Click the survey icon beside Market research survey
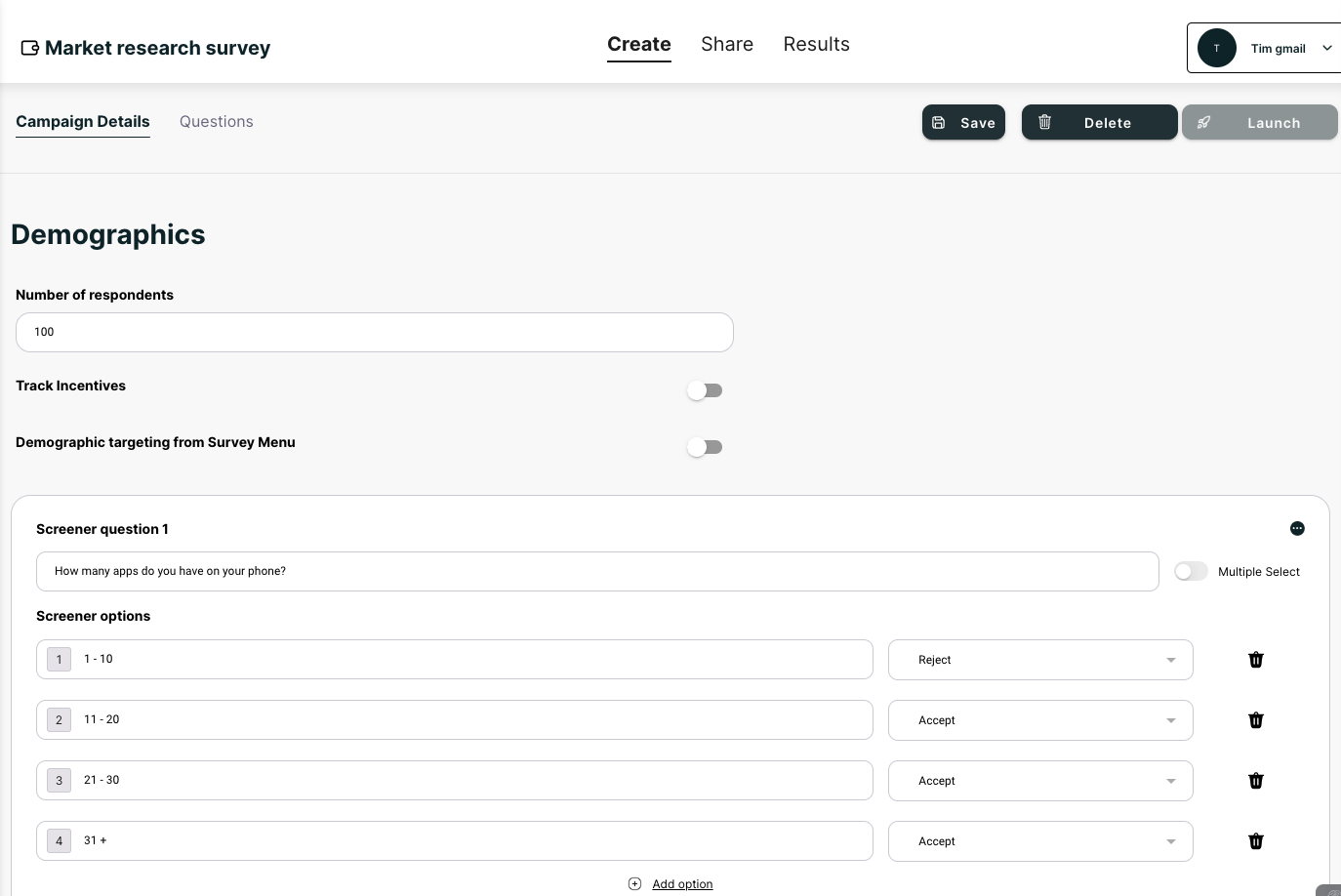This screenshot has height=896, width=1341. click(30, 48)
